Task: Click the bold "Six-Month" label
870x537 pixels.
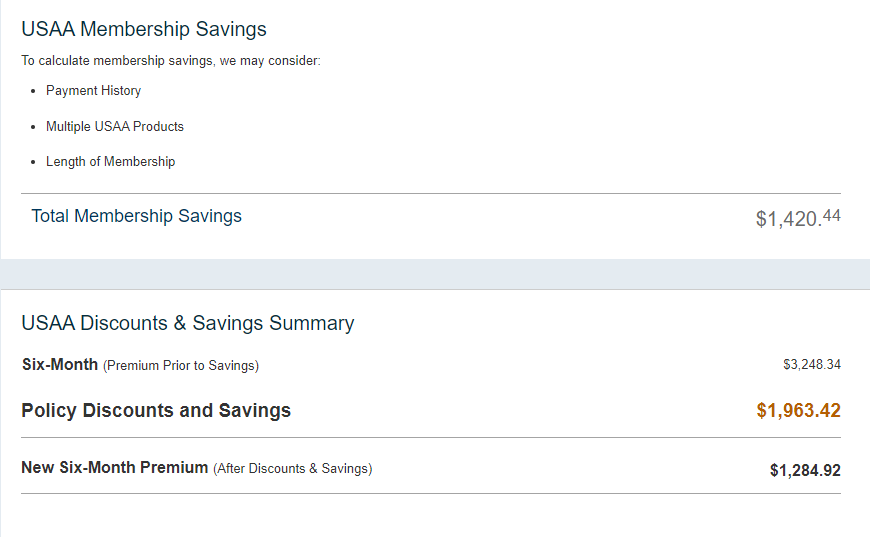Action: point(60,365)
